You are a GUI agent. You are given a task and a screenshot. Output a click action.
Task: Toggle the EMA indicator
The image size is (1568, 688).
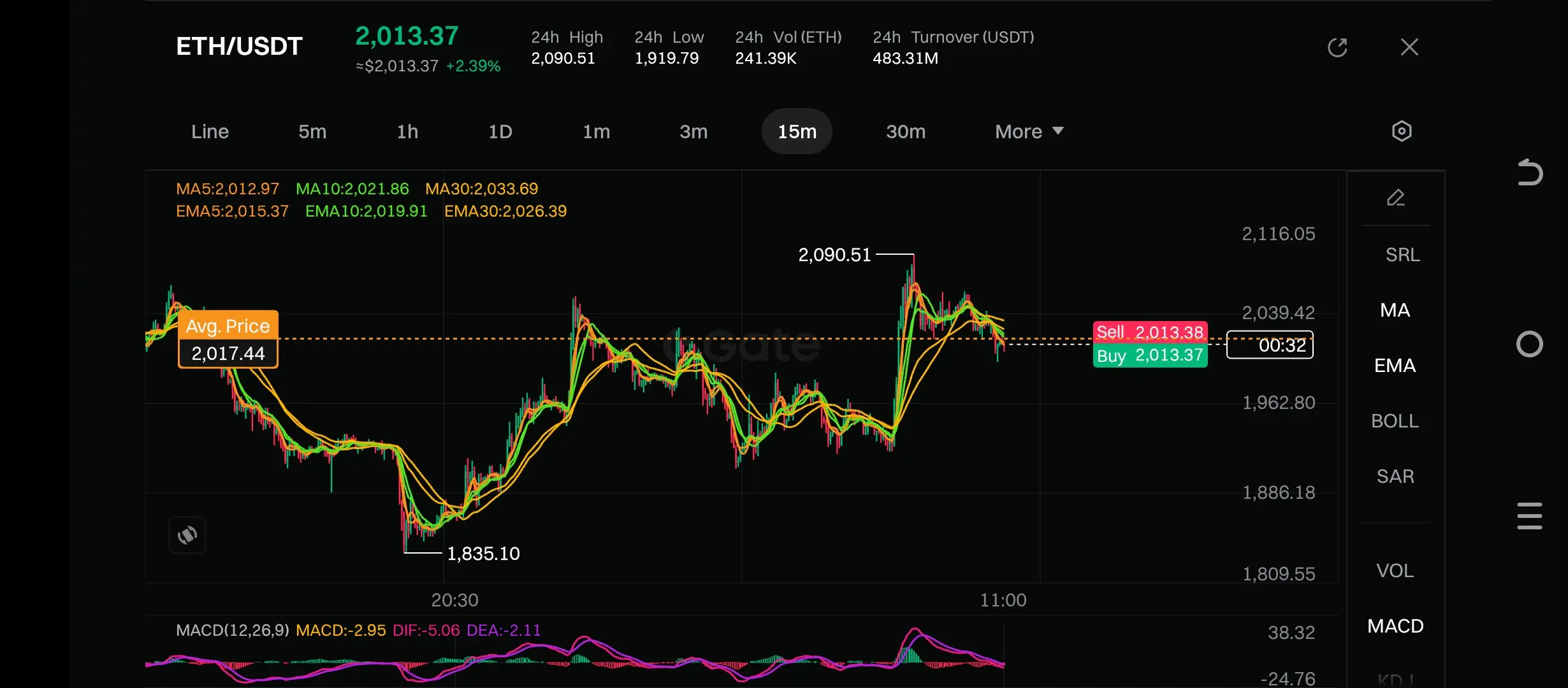(x=1395, y=366)
